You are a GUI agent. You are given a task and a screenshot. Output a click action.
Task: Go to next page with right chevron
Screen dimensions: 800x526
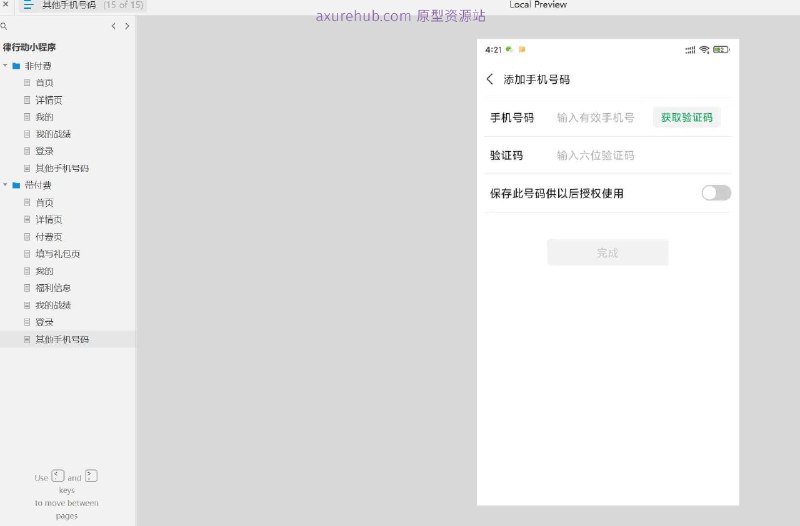click(127, 26)
